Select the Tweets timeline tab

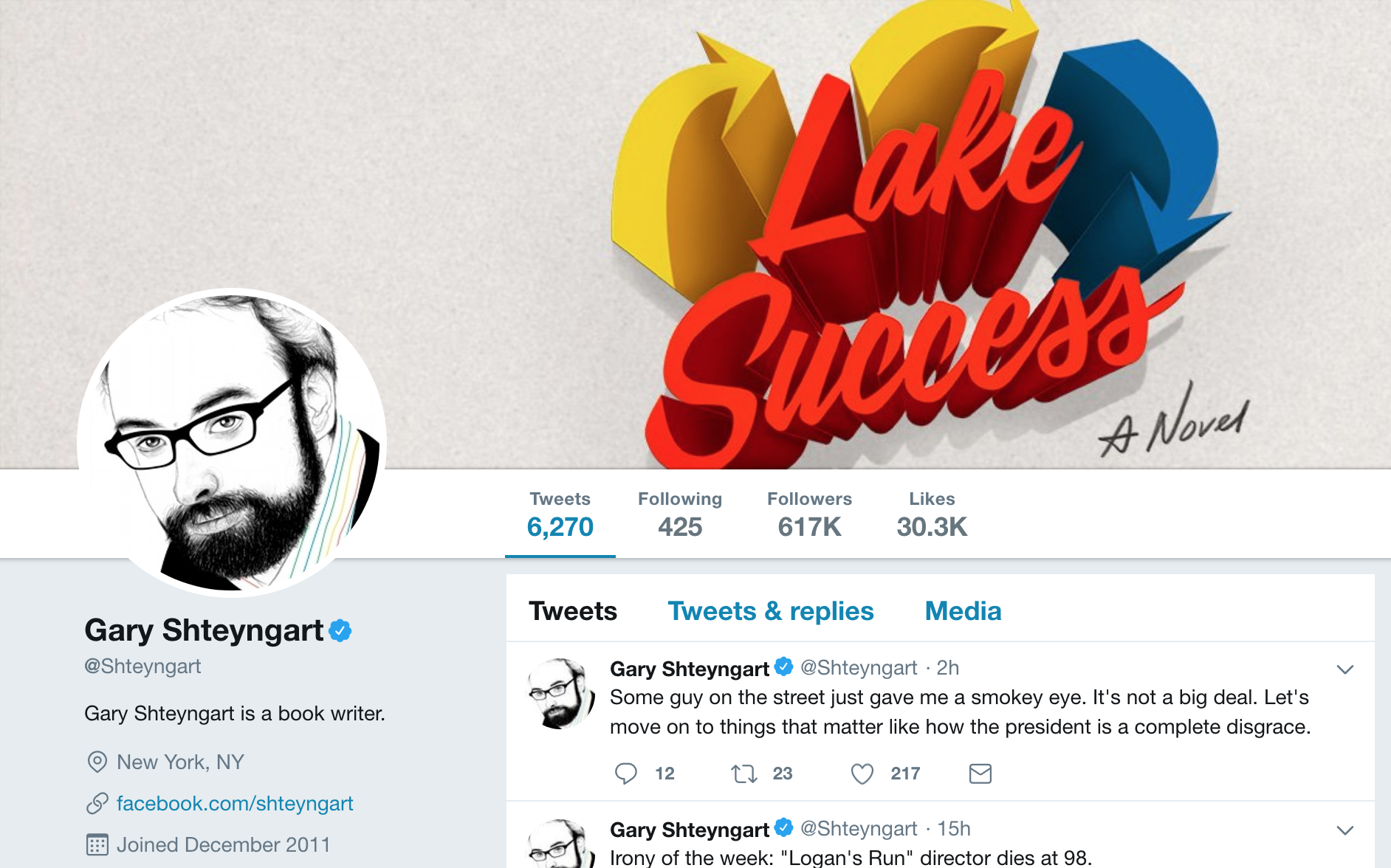point(573,611)
